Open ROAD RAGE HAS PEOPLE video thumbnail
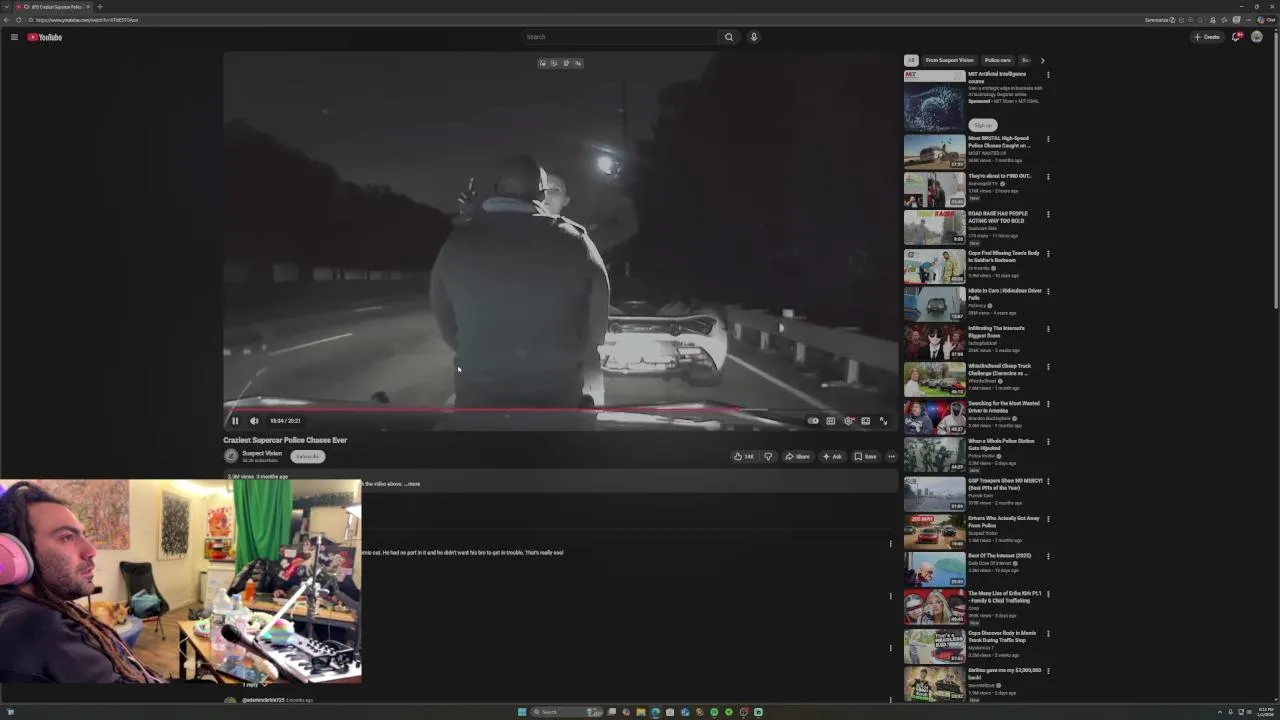This screenshot has width=1280, height=720. [934, 228]
